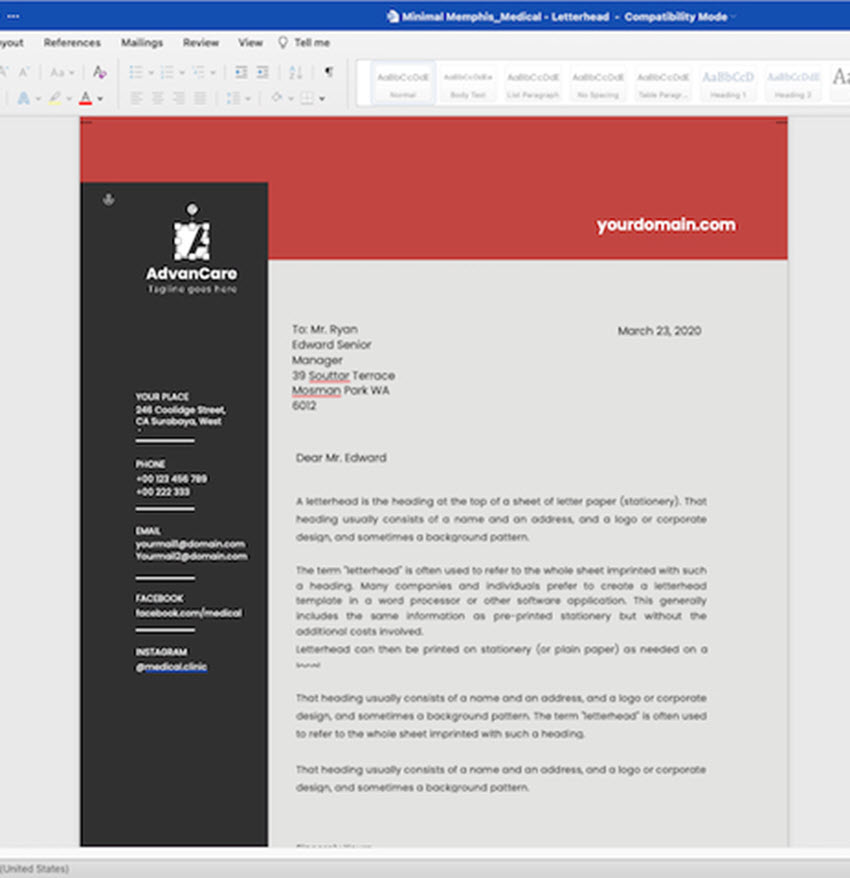Open the Numbering dropdown arrow
Screen dimensions: 850x878
coord(182,73)
